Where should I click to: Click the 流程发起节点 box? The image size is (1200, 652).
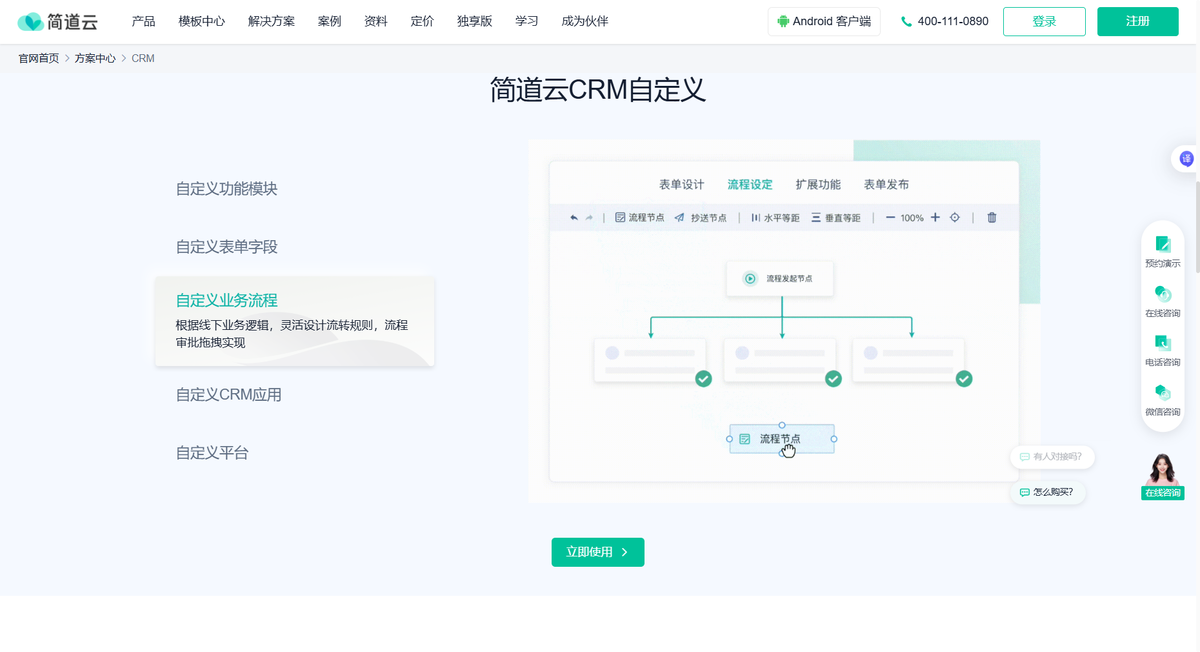780,279
